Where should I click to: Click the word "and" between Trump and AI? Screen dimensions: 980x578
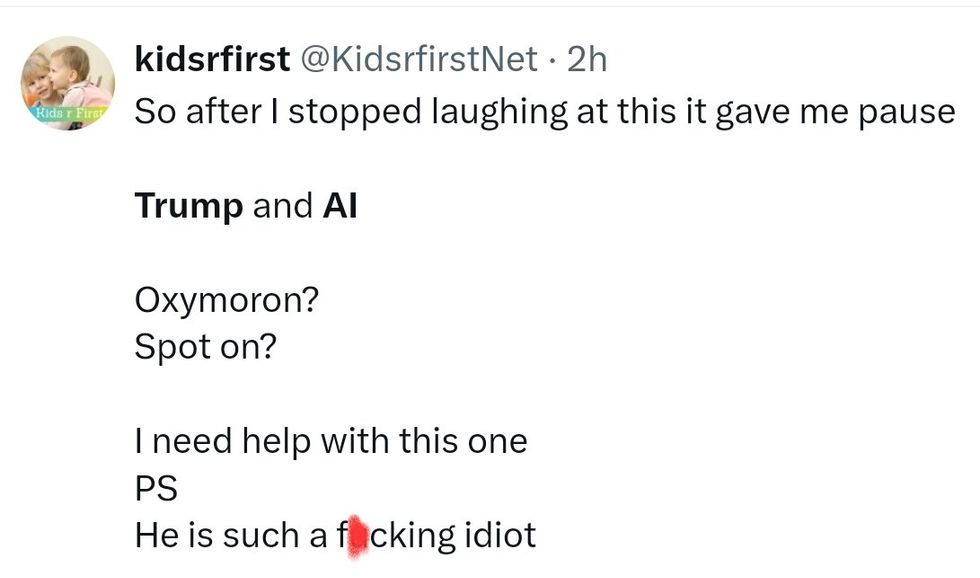pyautogui.click(x=282, y=206)
